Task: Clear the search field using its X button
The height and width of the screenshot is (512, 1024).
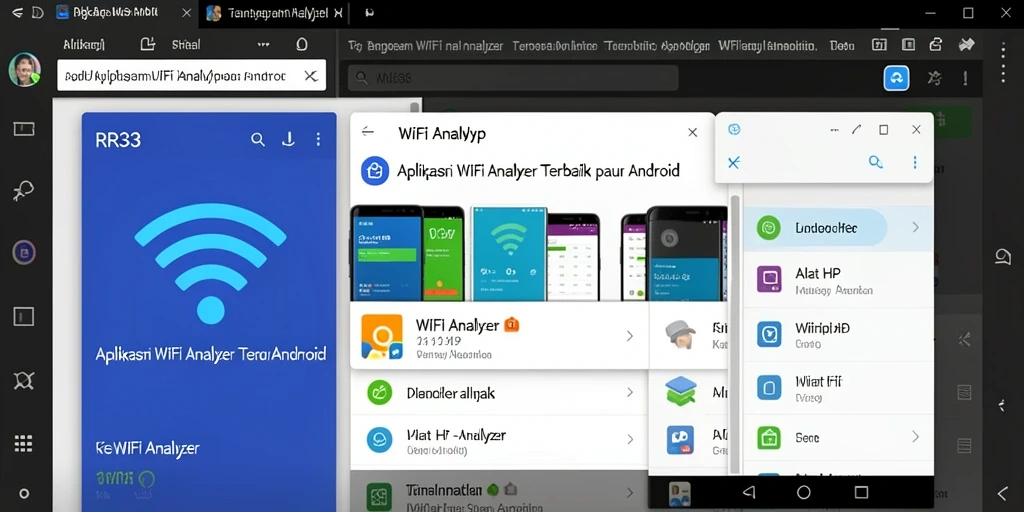Action: click(311, 76)
